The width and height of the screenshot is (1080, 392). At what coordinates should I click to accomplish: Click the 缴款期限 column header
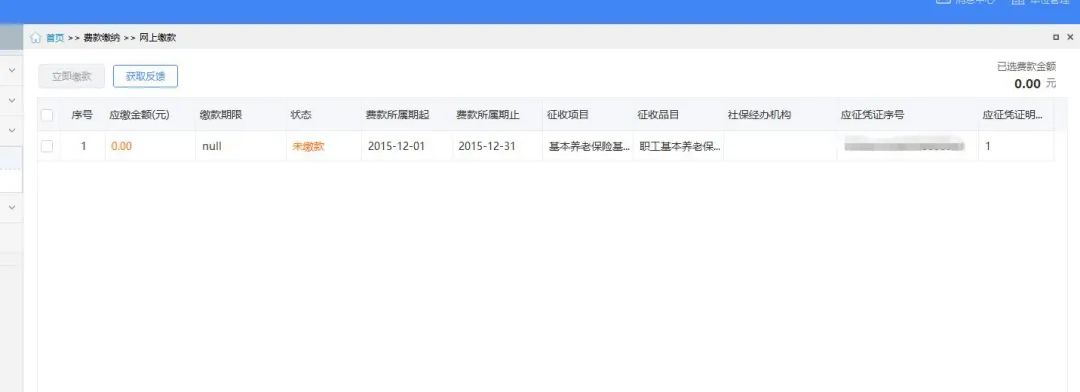pyautogui.click(x=220, y=115)
